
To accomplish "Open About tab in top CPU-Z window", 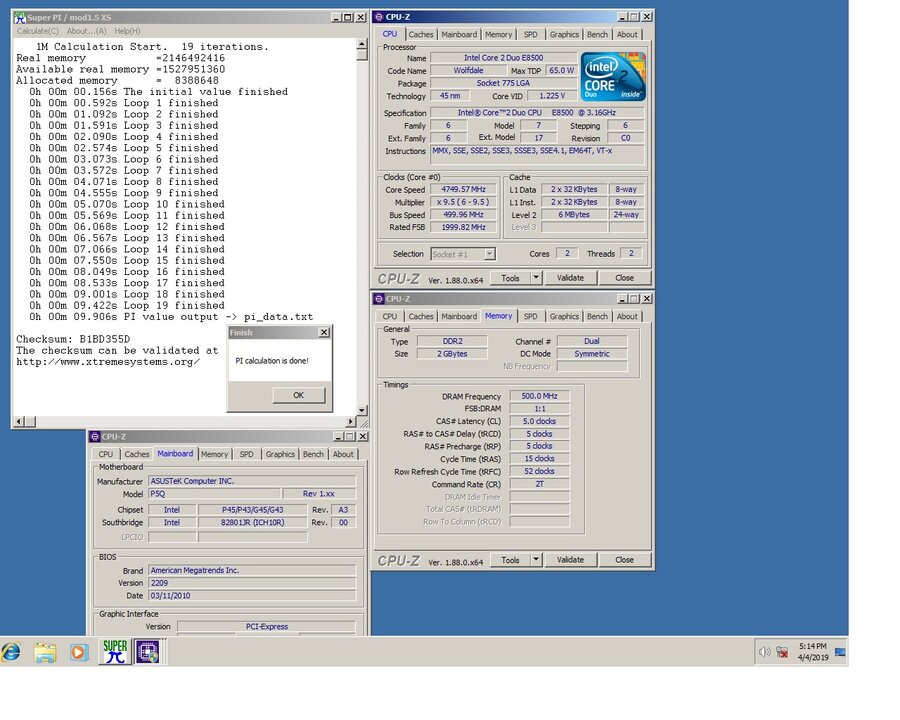I will (x=627, y=34).
